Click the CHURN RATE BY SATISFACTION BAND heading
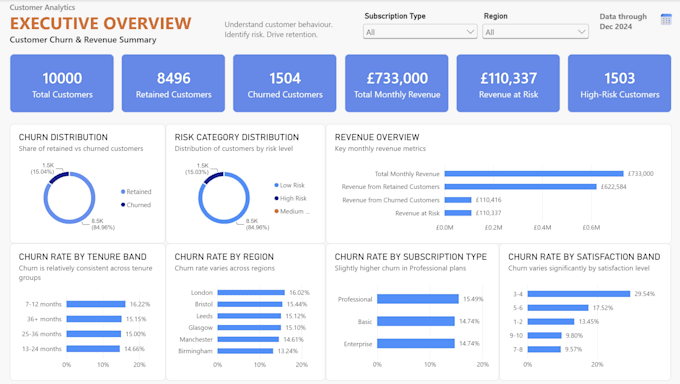 584,257
